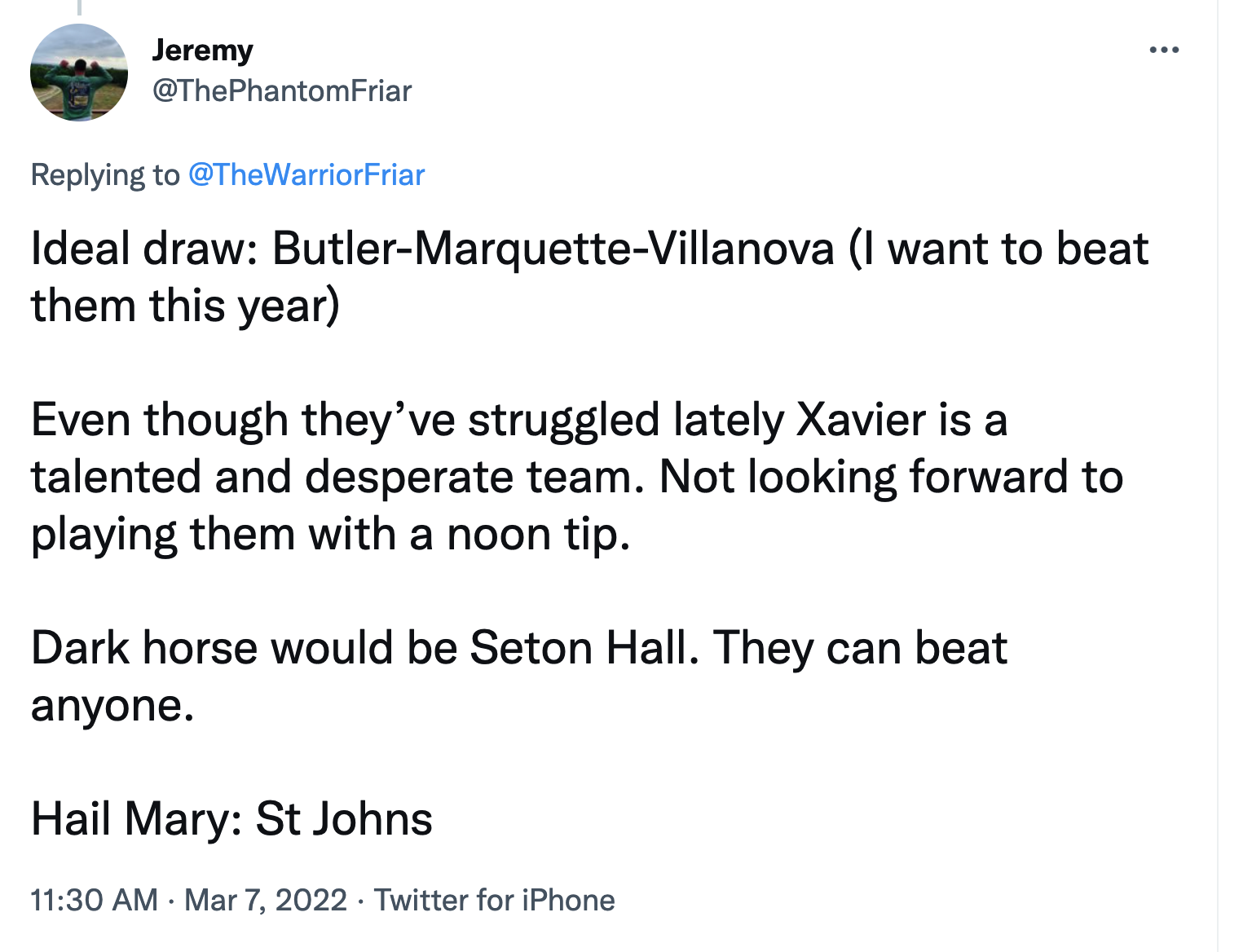Click the word "anyone." in the tweet
This screenshot has width=1252, height=952.
point(112,706)
